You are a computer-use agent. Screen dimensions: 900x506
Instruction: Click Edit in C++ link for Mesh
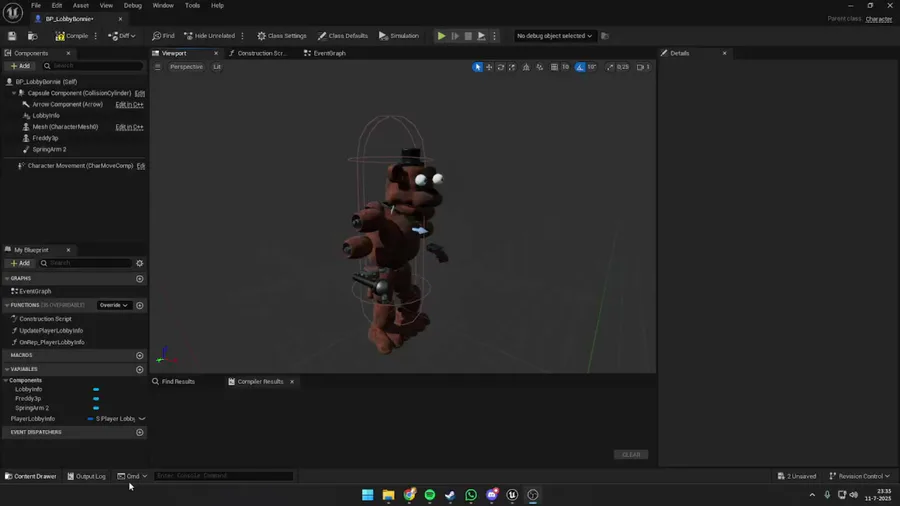pyautogui.click(x=129, y=127)
